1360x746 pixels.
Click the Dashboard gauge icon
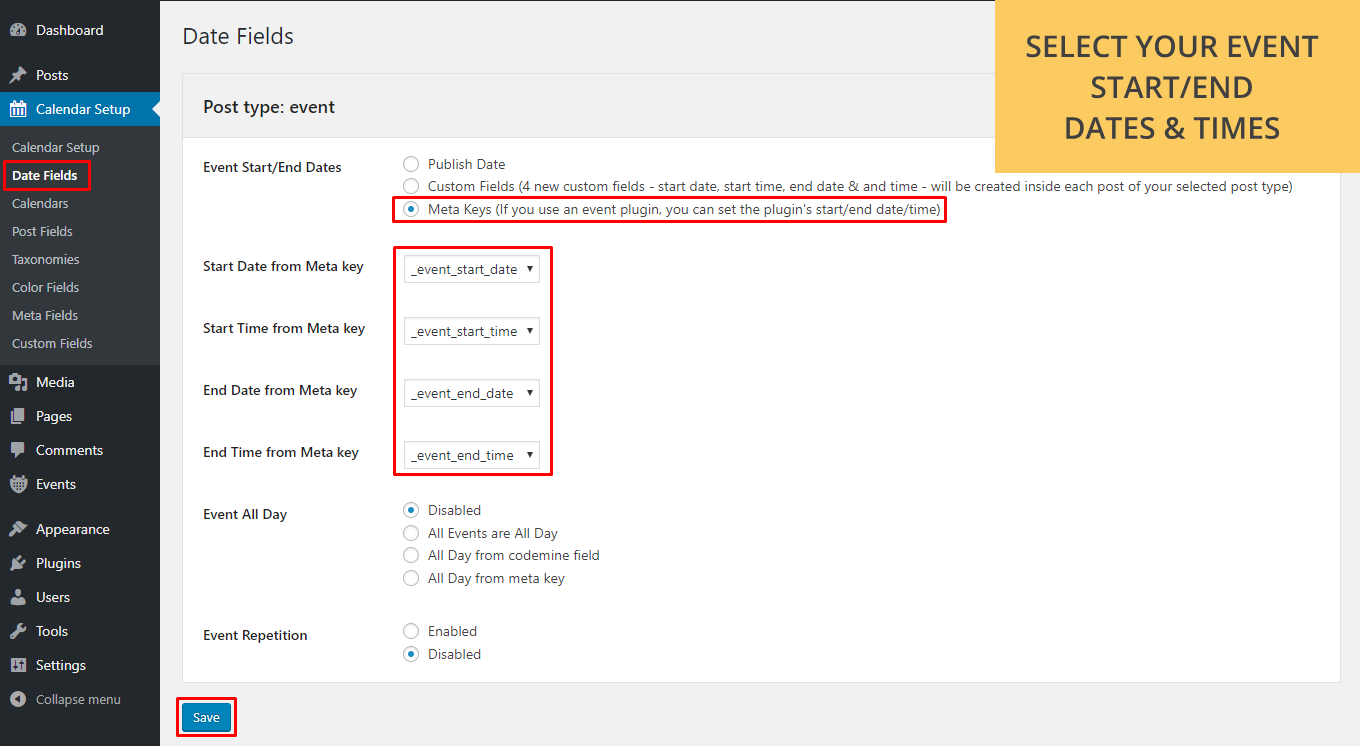point(18,31)
